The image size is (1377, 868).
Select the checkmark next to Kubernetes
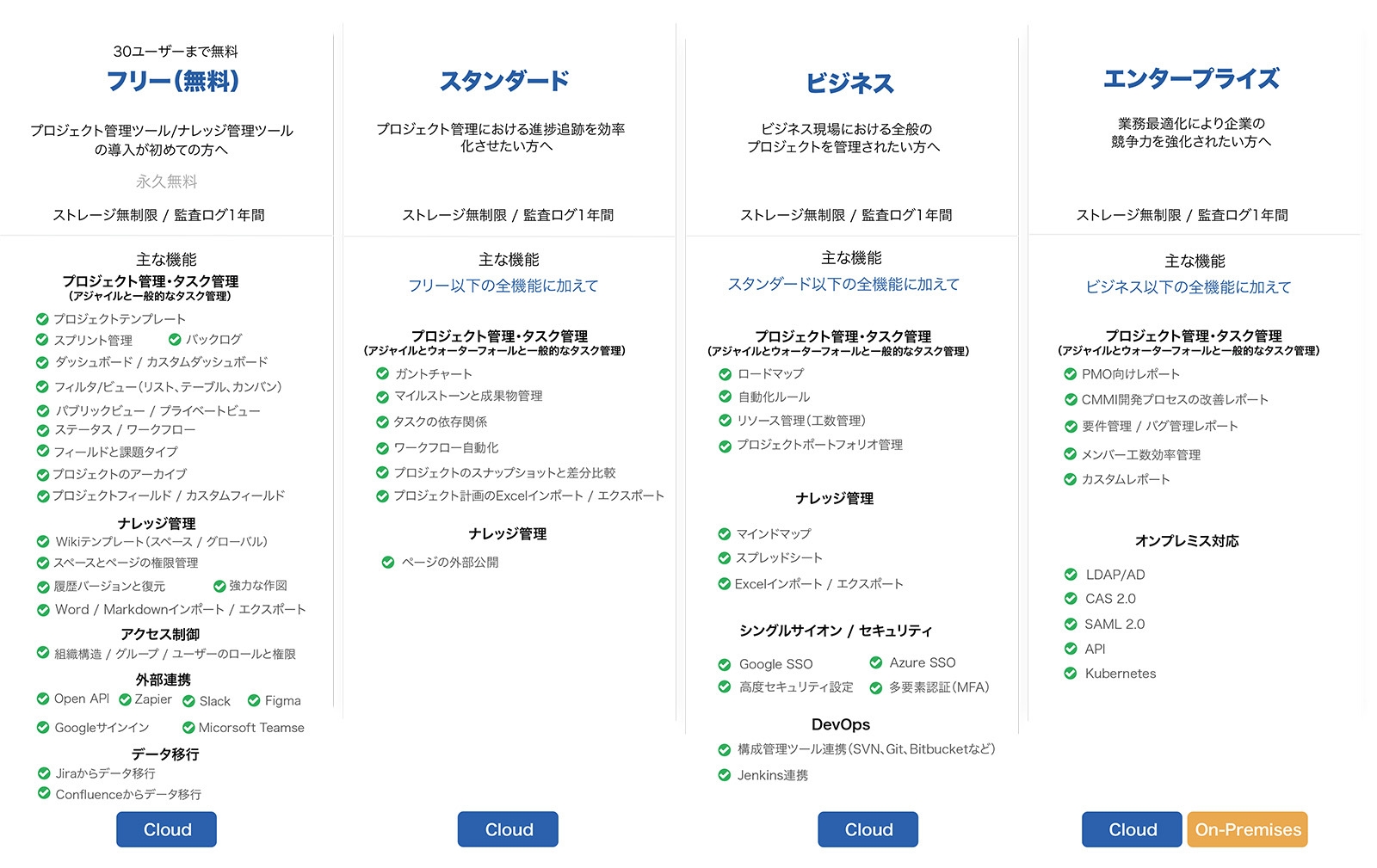point(1071,674)
